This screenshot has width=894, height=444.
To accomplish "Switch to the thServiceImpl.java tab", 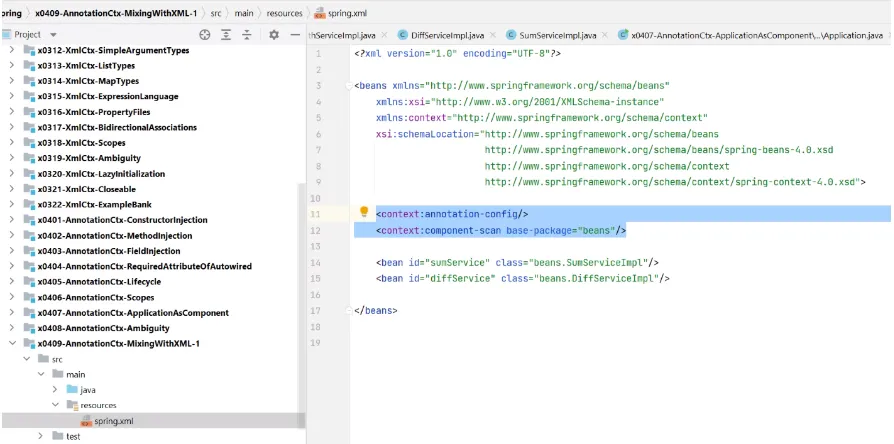I will click(342, 35).
